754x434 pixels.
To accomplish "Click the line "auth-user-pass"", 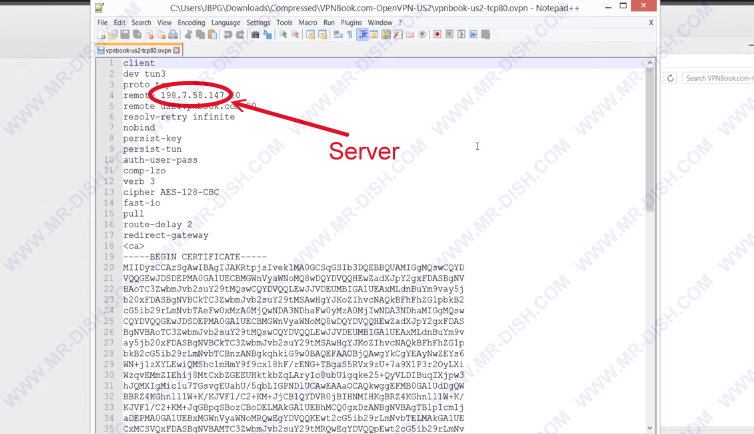I will coord(160,160).
